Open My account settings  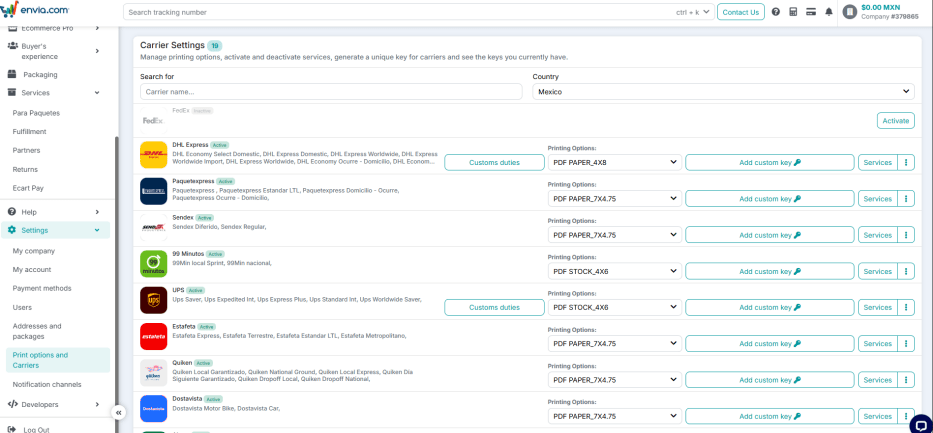click(32, 269)
